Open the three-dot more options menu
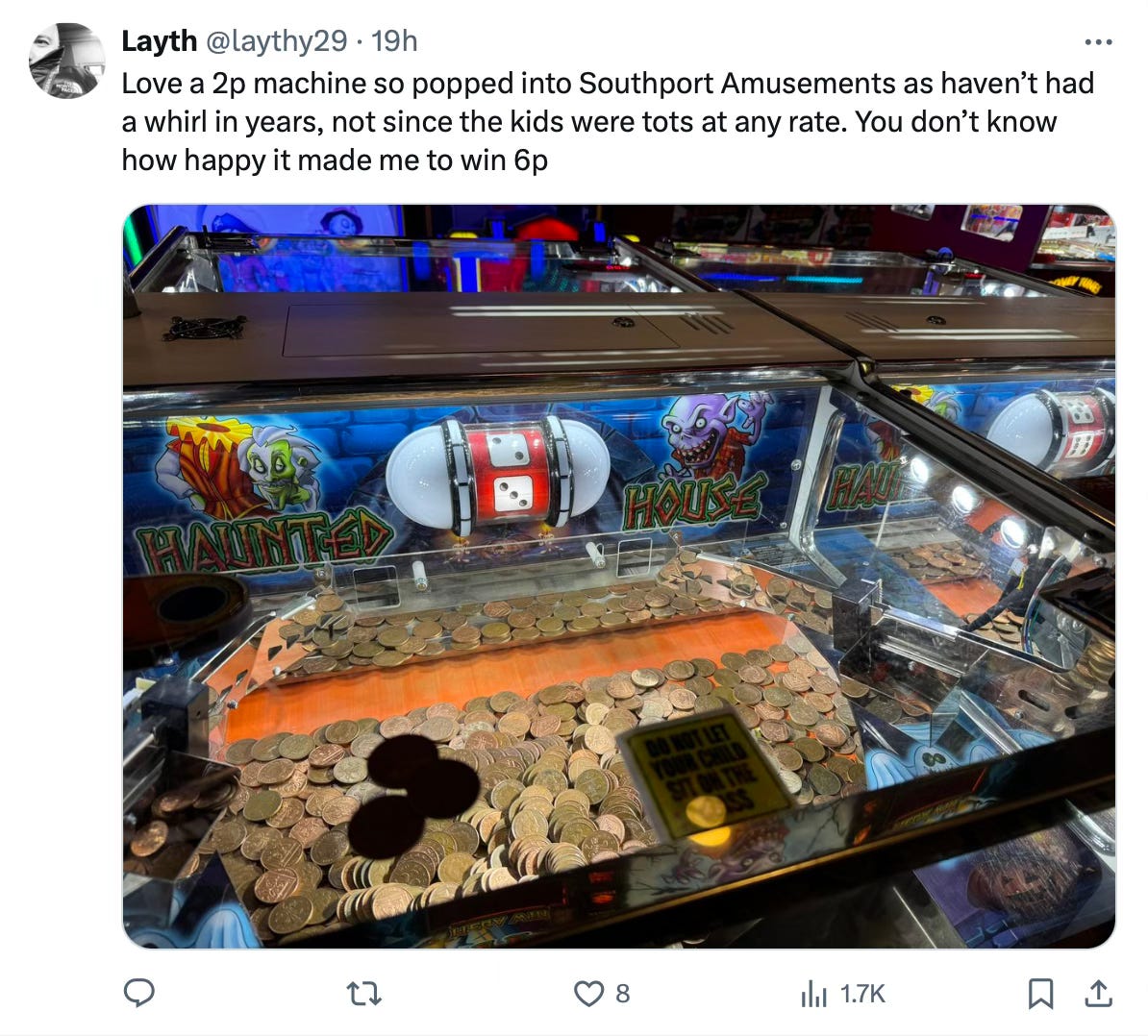Screen dimensions: 1148x1036 [1098, 41]
